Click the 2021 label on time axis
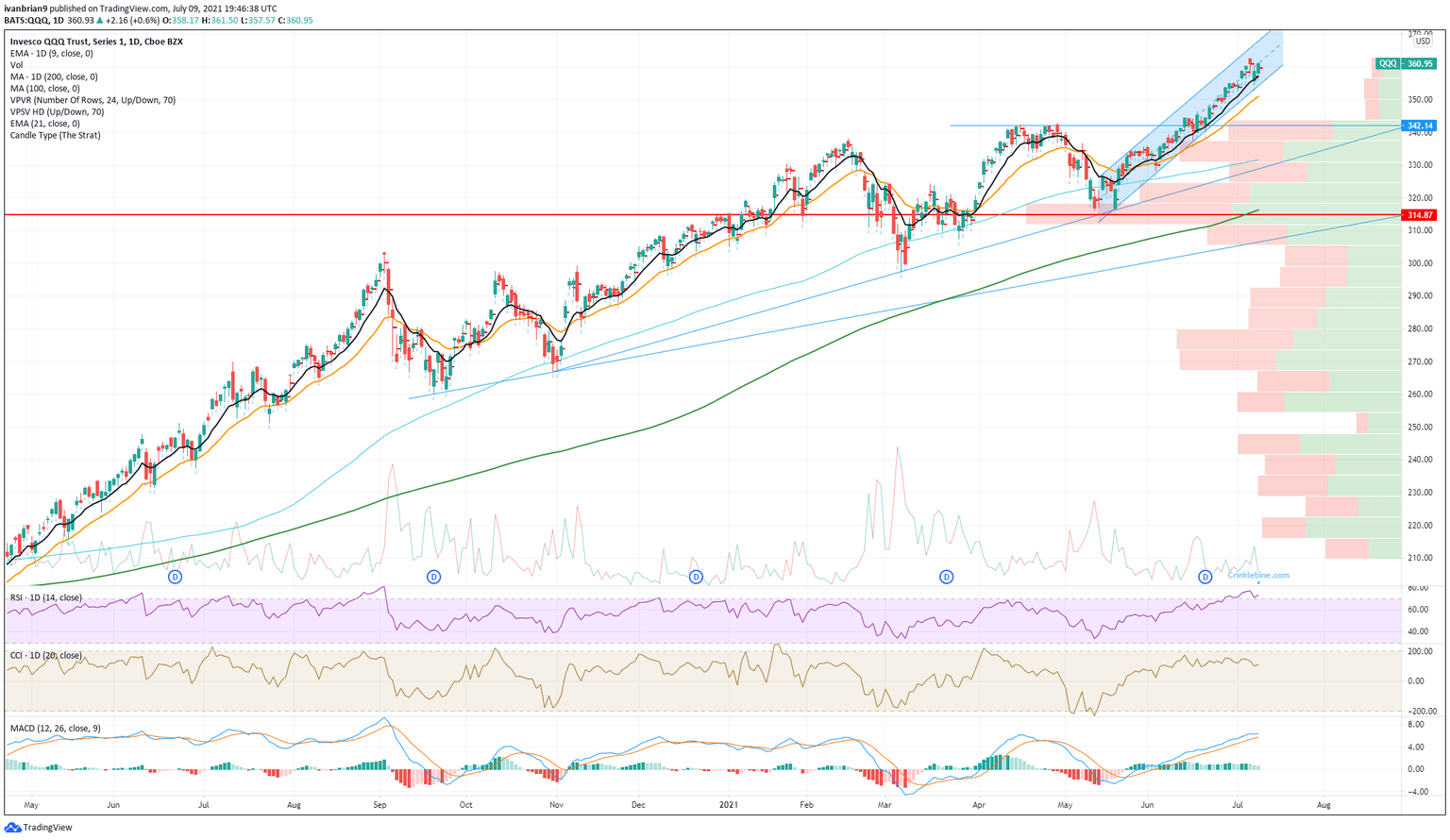 click(x=729, y=805)
